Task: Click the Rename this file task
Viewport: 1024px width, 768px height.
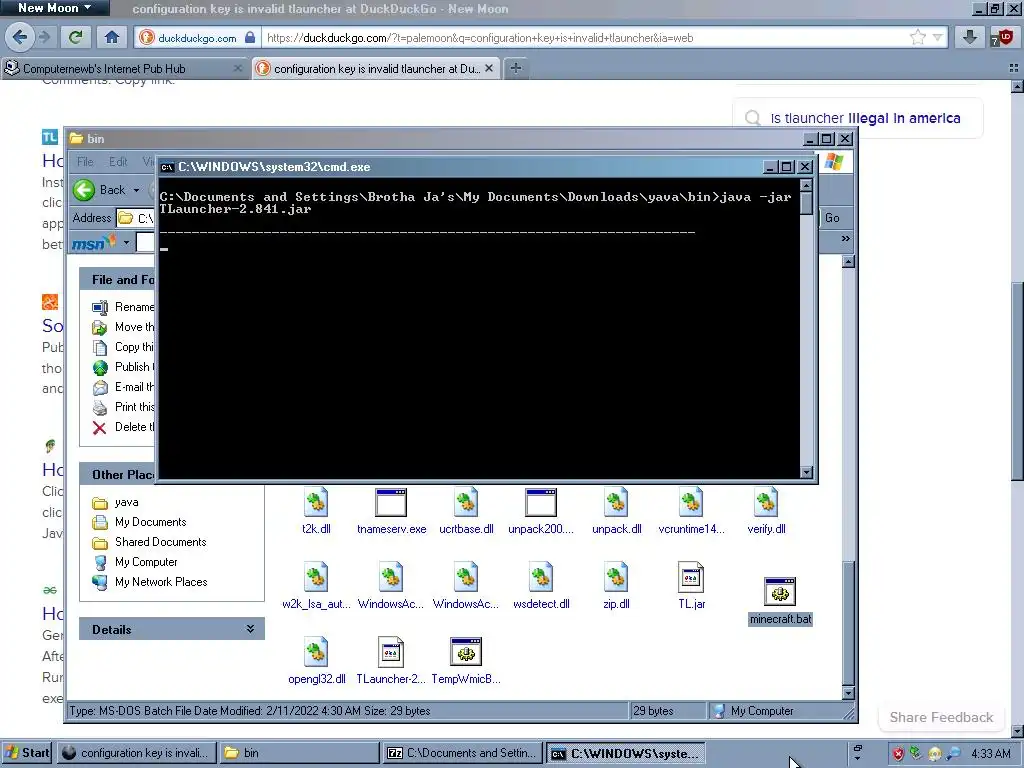Action: [123, 307]
